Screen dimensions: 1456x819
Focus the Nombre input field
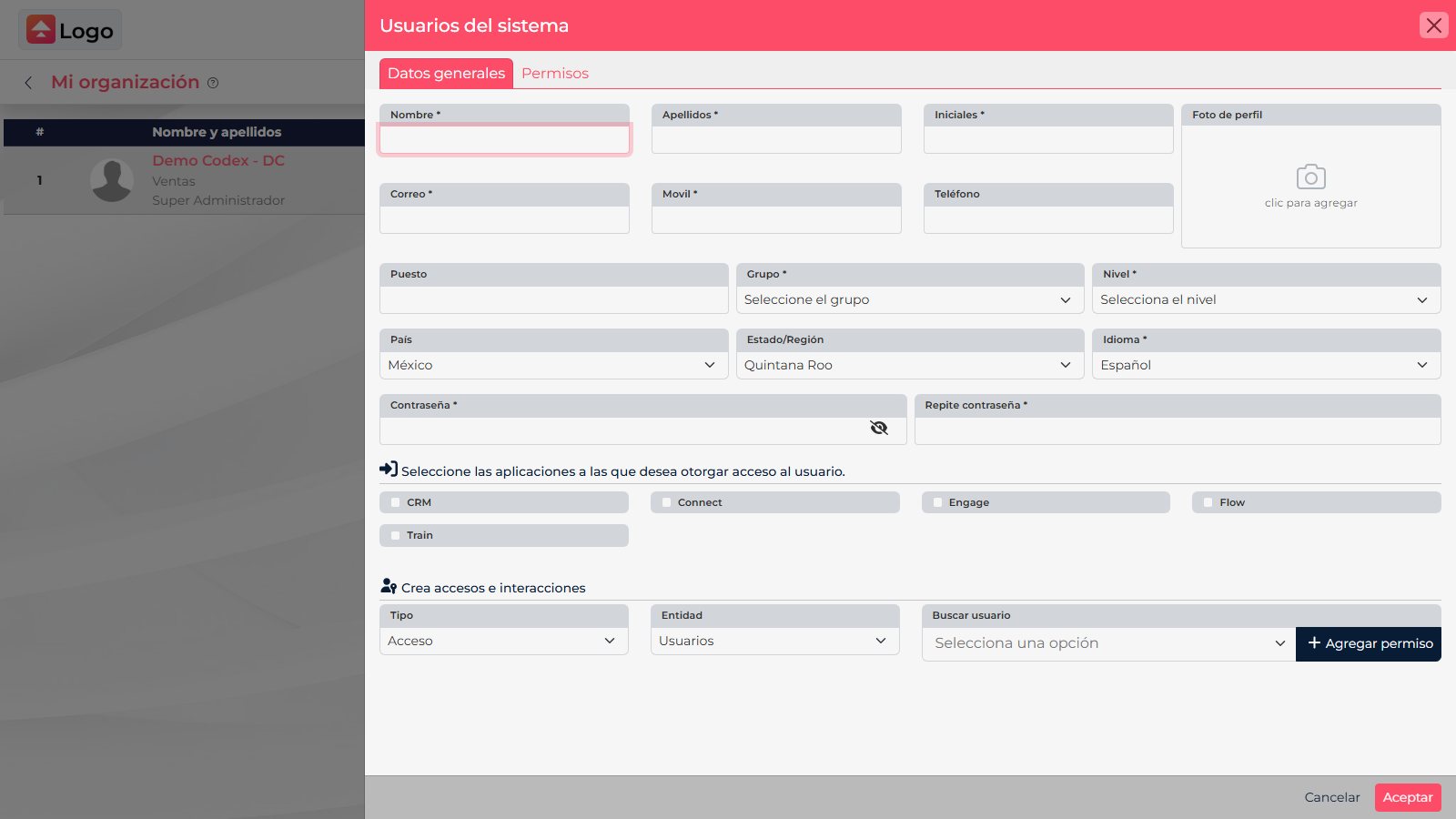click(504, 139)
